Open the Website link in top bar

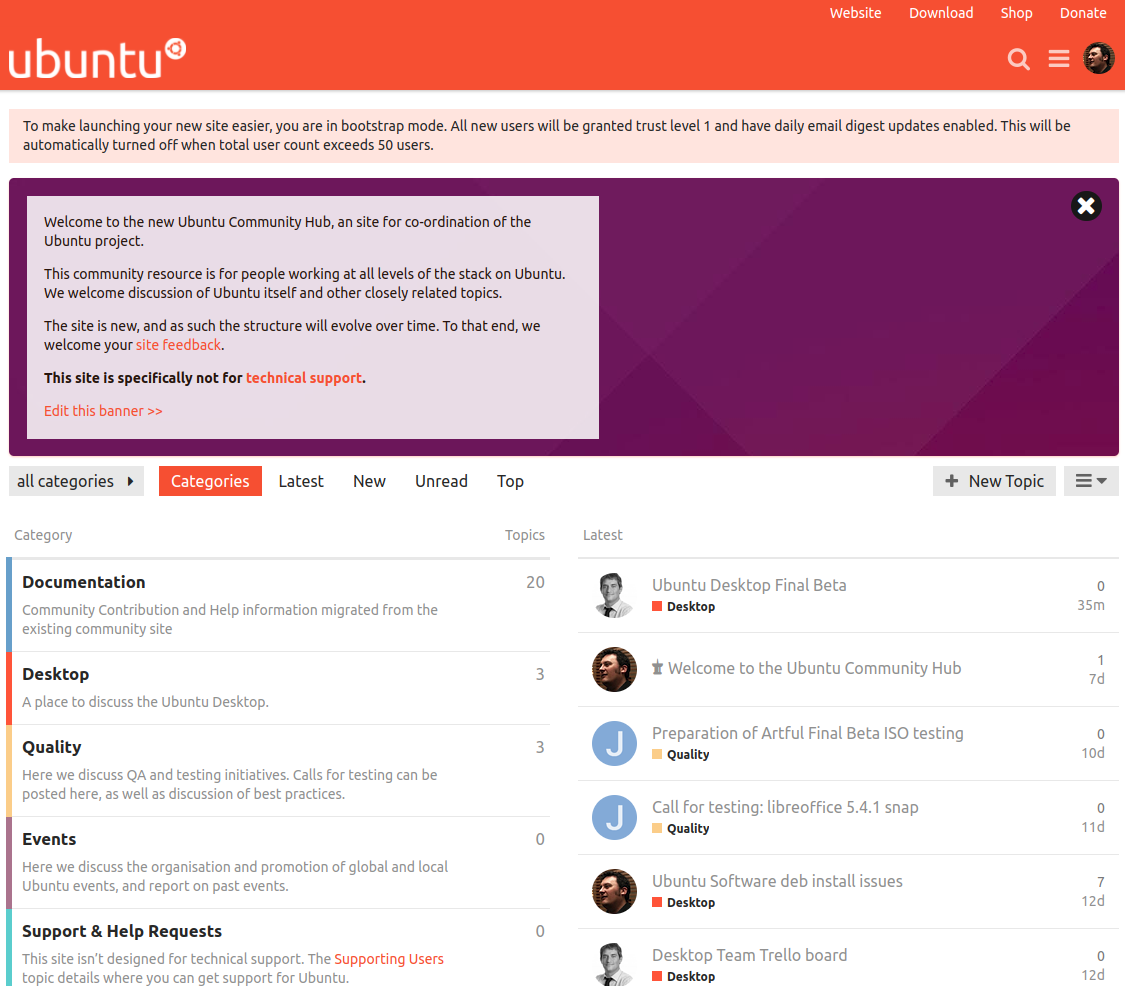(x=855, y=13)
